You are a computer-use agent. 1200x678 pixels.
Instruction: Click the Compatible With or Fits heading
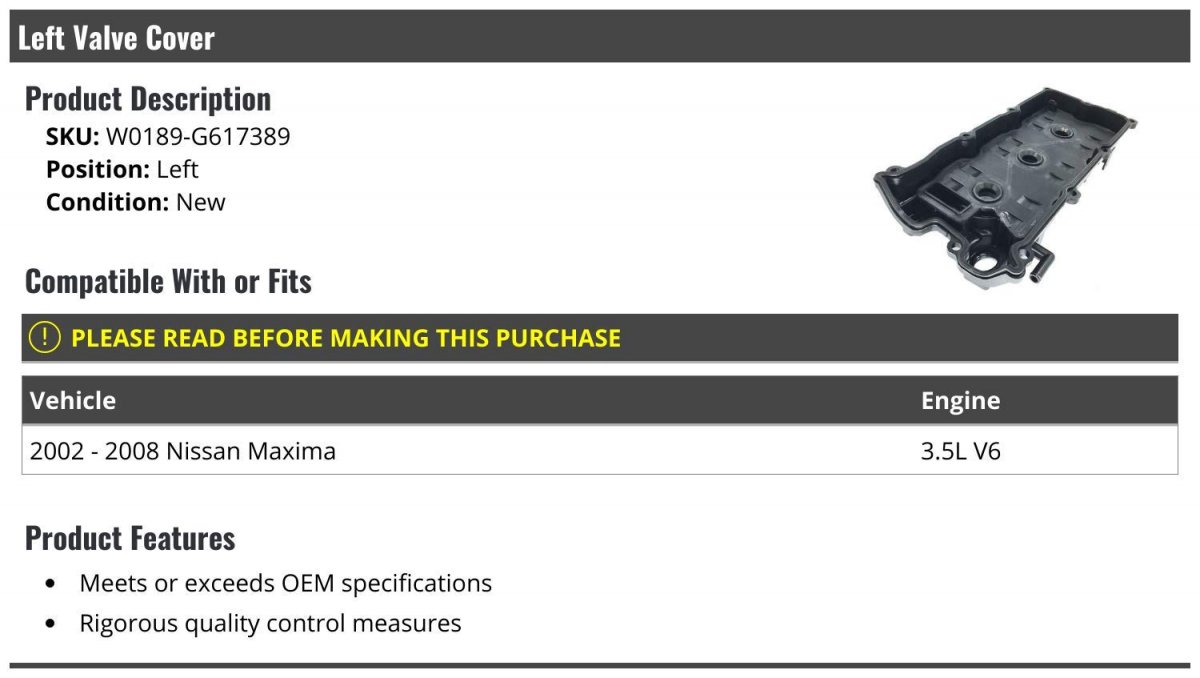coord(168,282)
